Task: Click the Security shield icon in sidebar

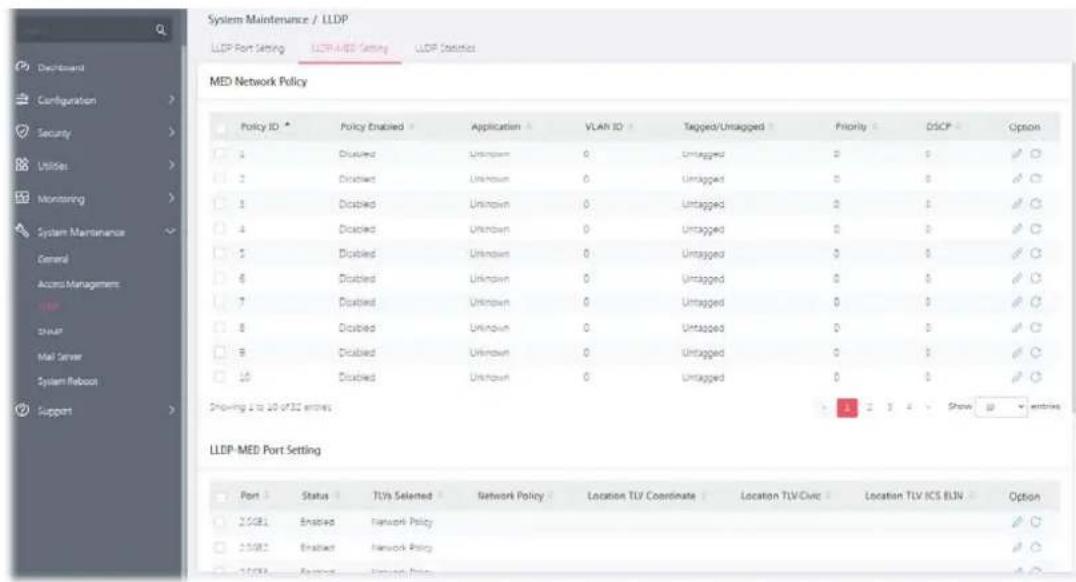Action: (23, 132)
